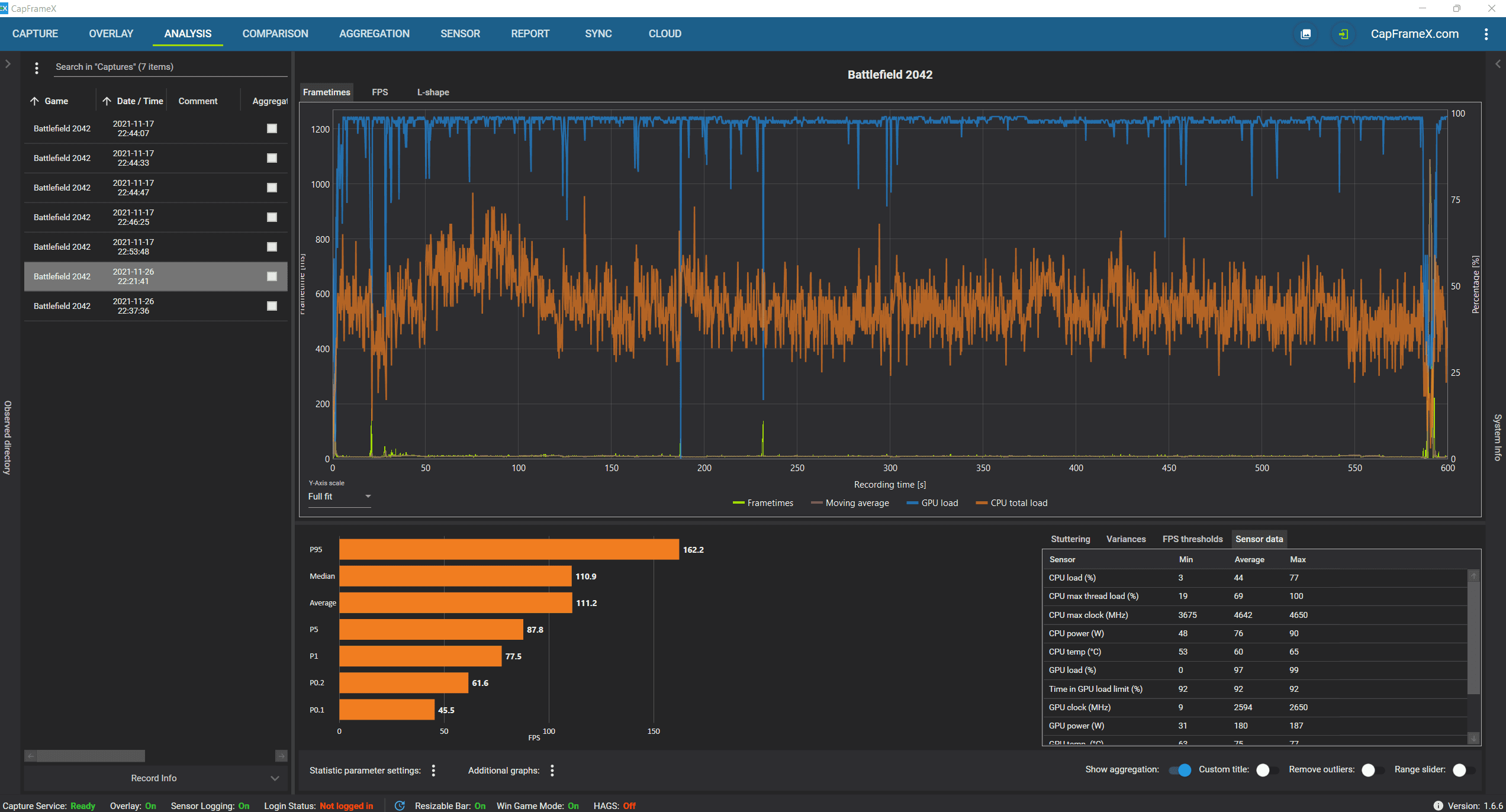Viewport: 1506px width, 812px height.
Task: Click the GPU power (W) sensor row
Action: [1254, 726]
